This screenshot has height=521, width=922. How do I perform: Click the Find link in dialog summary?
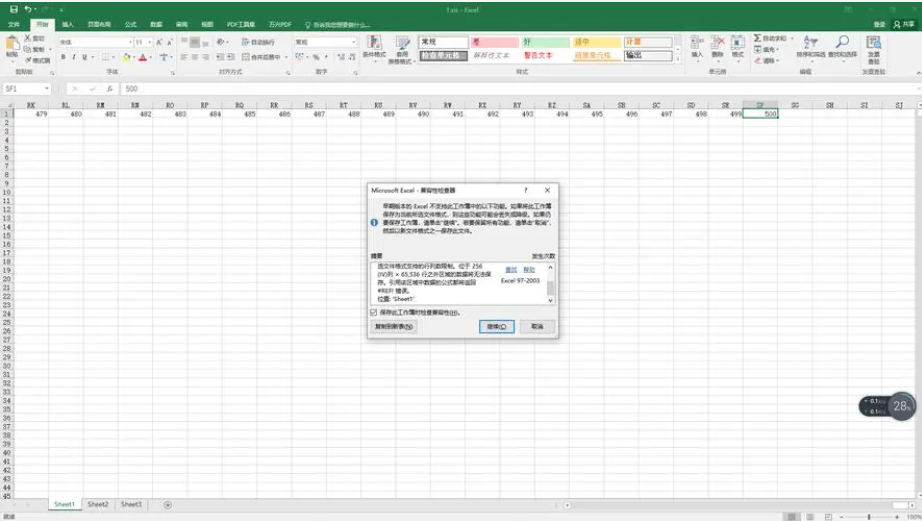[511, 270]
